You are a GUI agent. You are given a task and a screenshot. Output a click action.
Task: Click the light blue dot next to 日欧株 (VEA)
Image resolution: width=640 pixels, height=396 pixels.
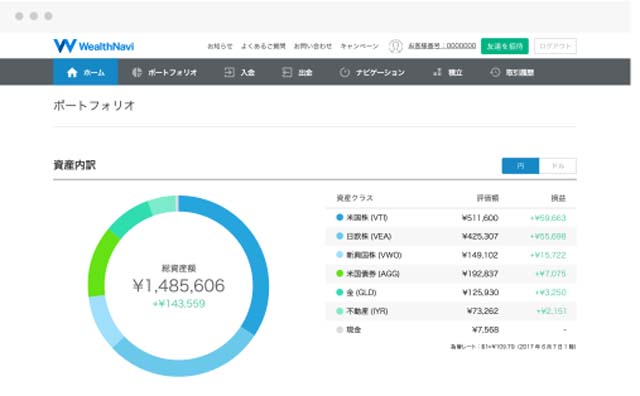click(x=340, y=236)
